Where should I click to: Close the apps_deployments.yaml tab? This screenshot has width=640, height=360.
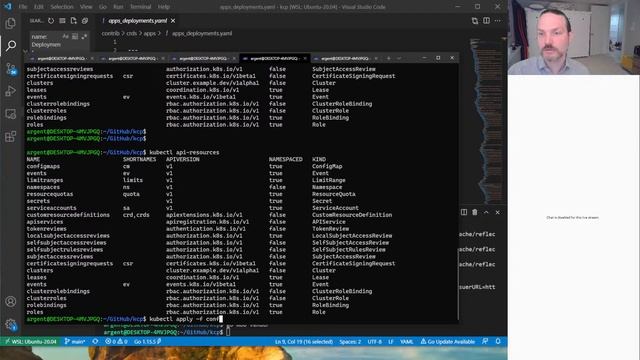(173, 21)
